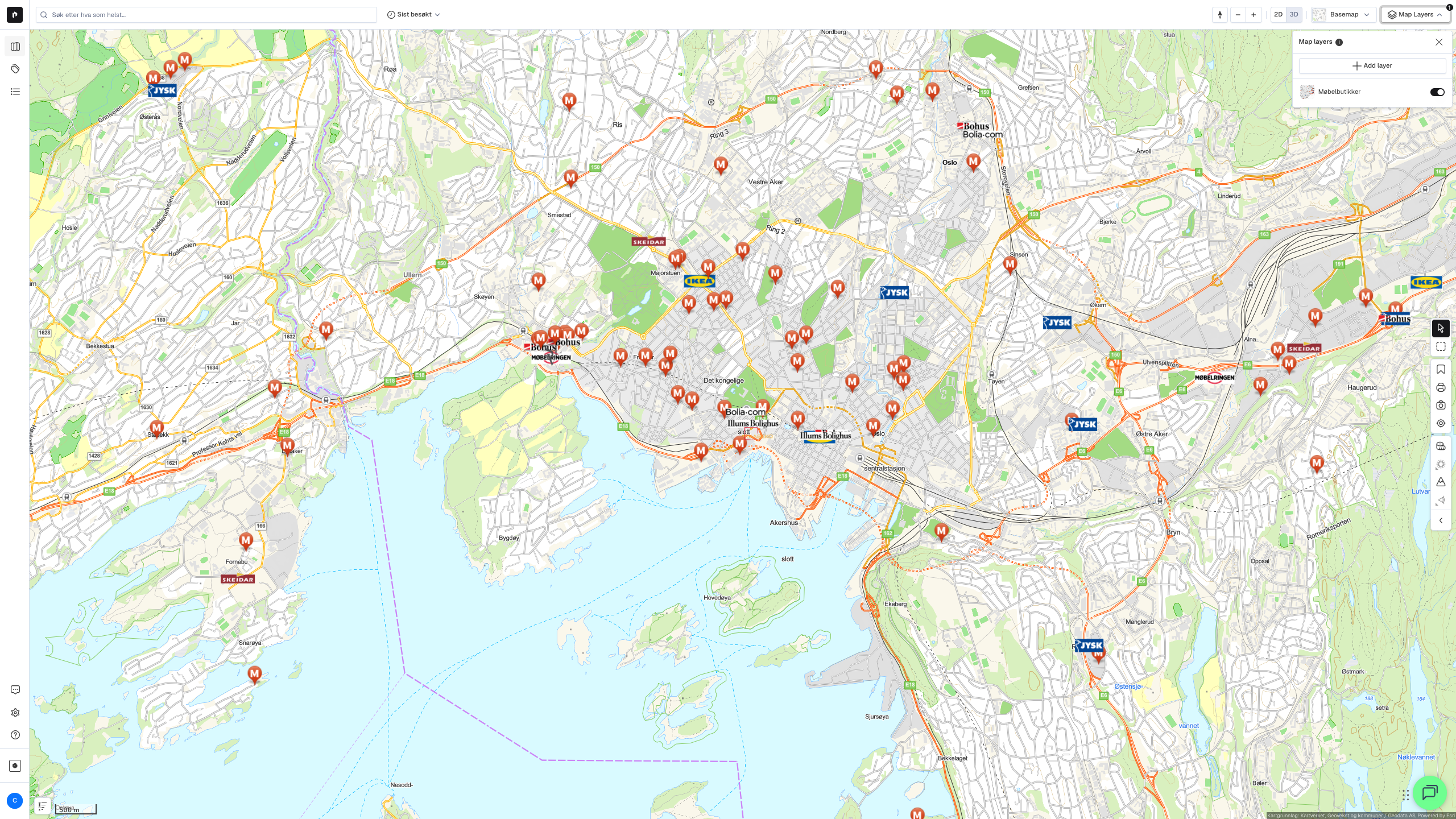The image size is (1456, 819).
Task: Open the user account avatar C
Action: tap(15, 801)
